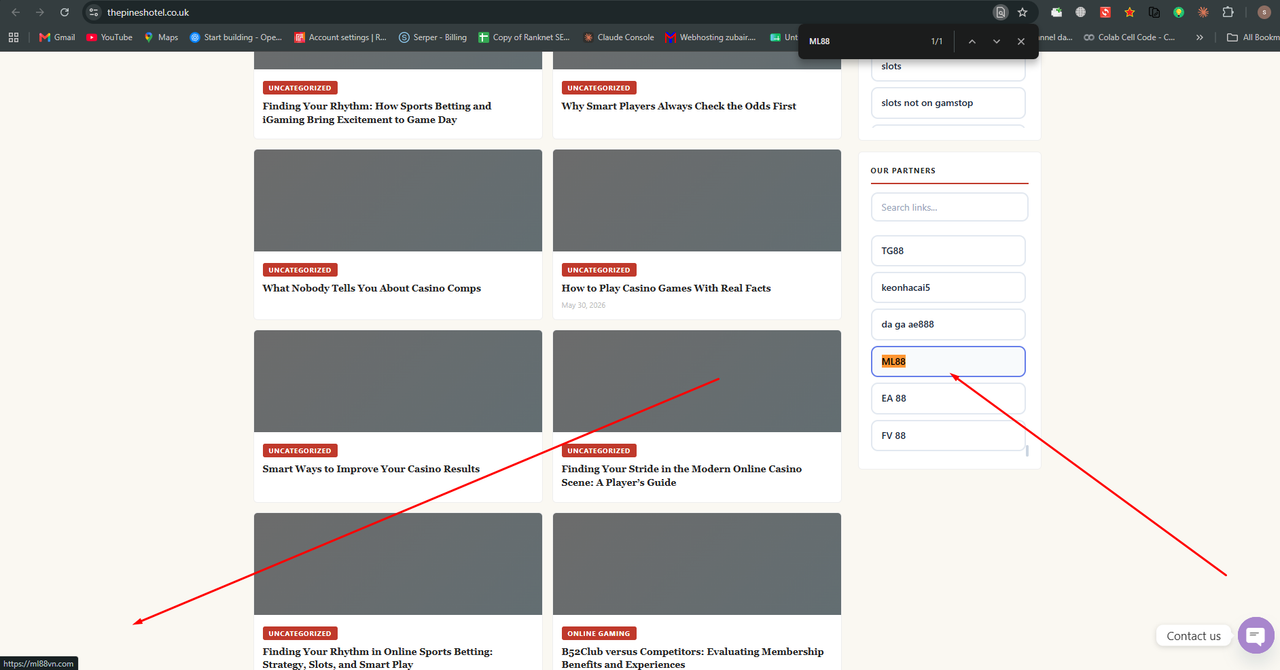Click Uncategorized tag on Casino Comps card

[x=300, y=270]
